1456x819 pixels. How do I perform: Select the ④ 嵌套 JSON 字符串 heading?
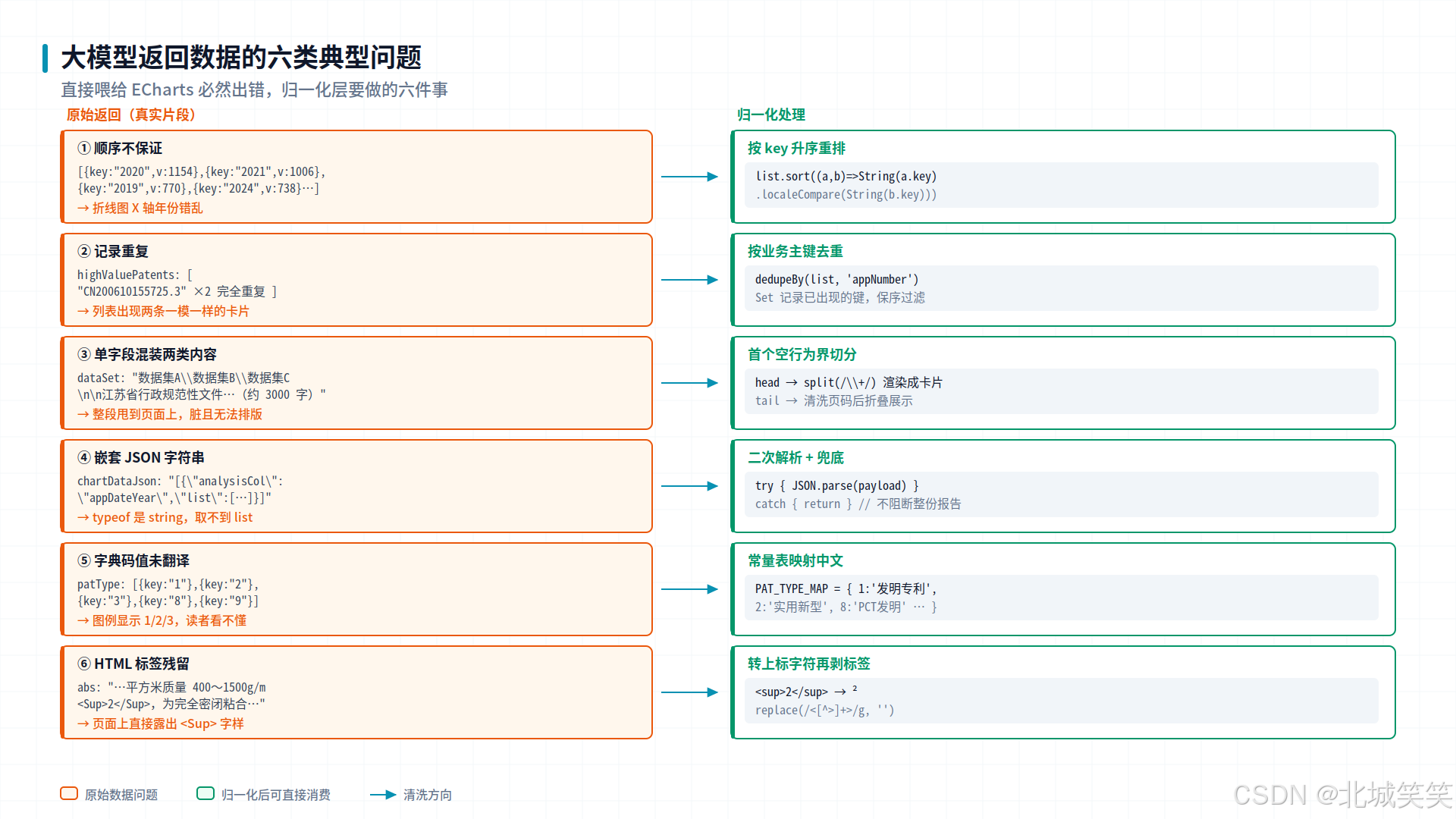tap(141, 458)
